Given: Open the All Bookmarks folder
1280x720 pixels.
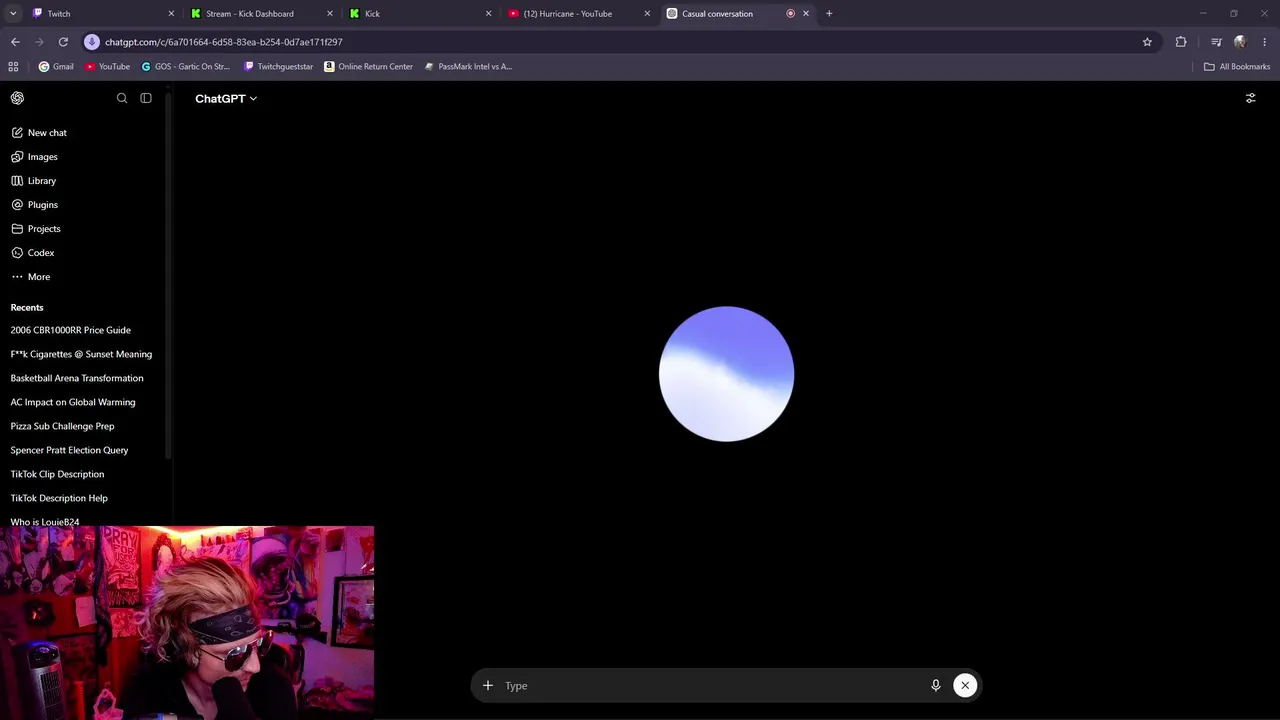Looking at the screenshot, I should pos(1237,67).
